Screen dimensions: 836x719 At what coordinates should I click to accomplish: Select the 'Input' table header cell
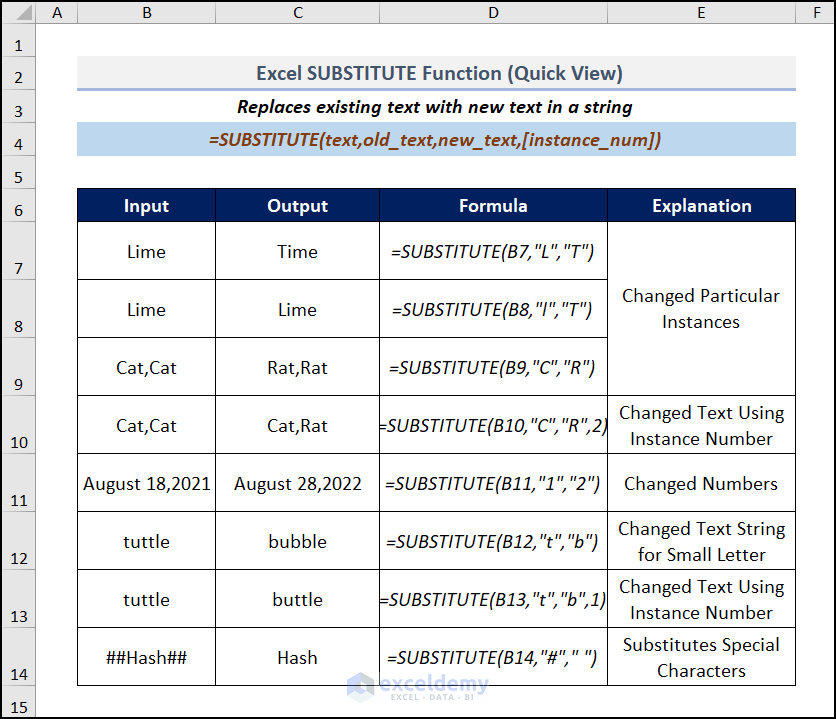coord(146,206)
